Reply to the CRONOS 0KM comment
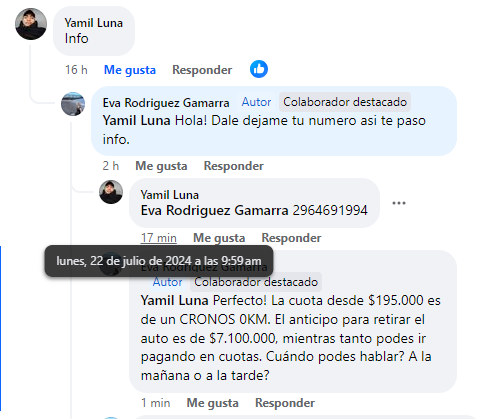Image resolution: width=485 pixels, height=419 pixels. pos(285,403)
